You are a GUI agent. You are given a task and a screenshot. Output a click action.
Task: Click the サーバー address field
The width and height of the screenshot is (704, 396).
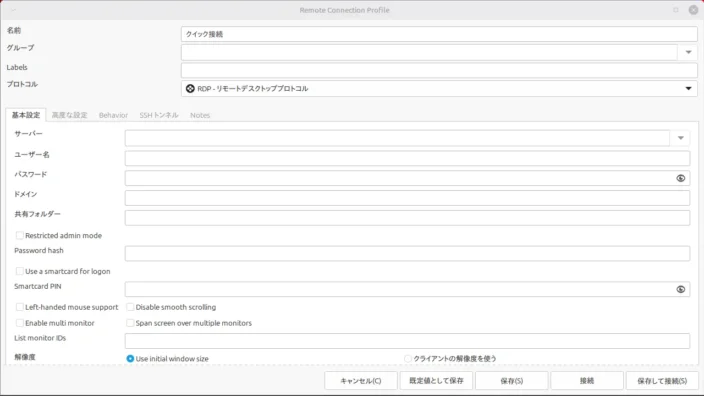click(397, 138)
